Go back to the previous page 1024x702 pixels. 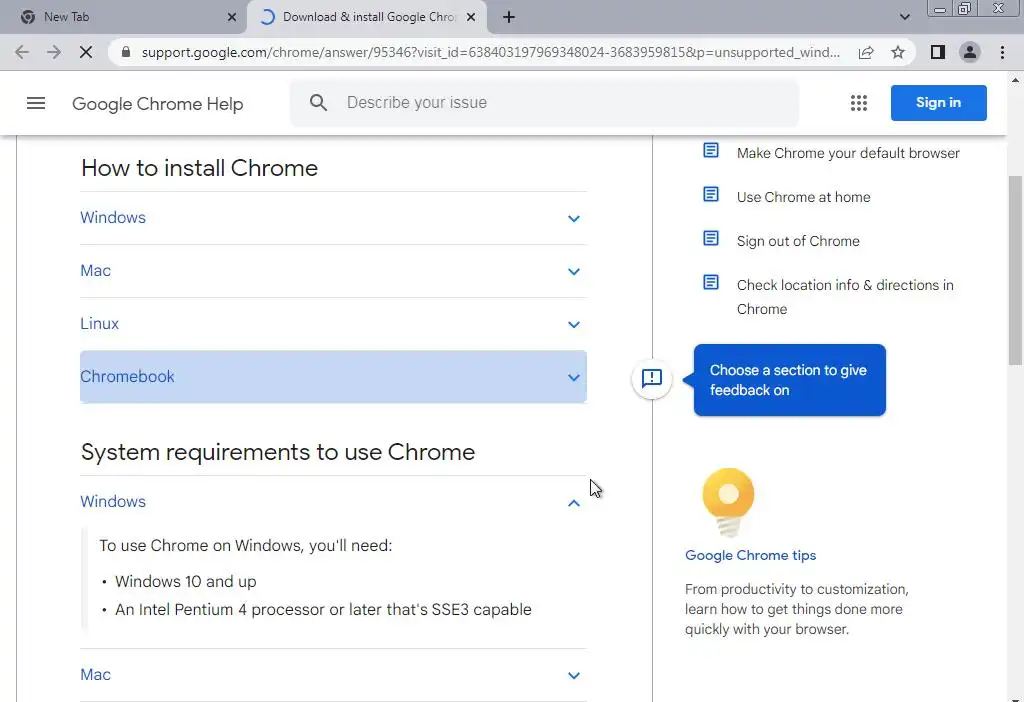tap(22, 52)
